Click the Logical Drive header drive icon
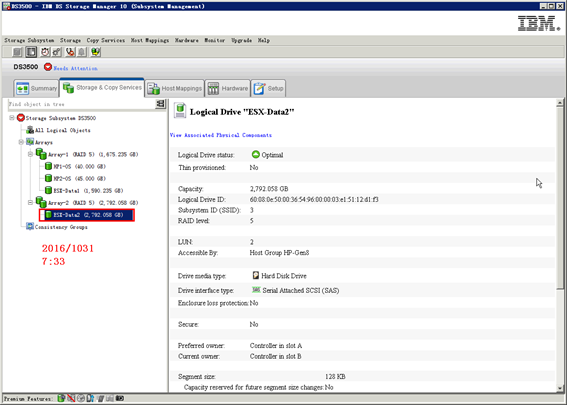 point(180,111)
